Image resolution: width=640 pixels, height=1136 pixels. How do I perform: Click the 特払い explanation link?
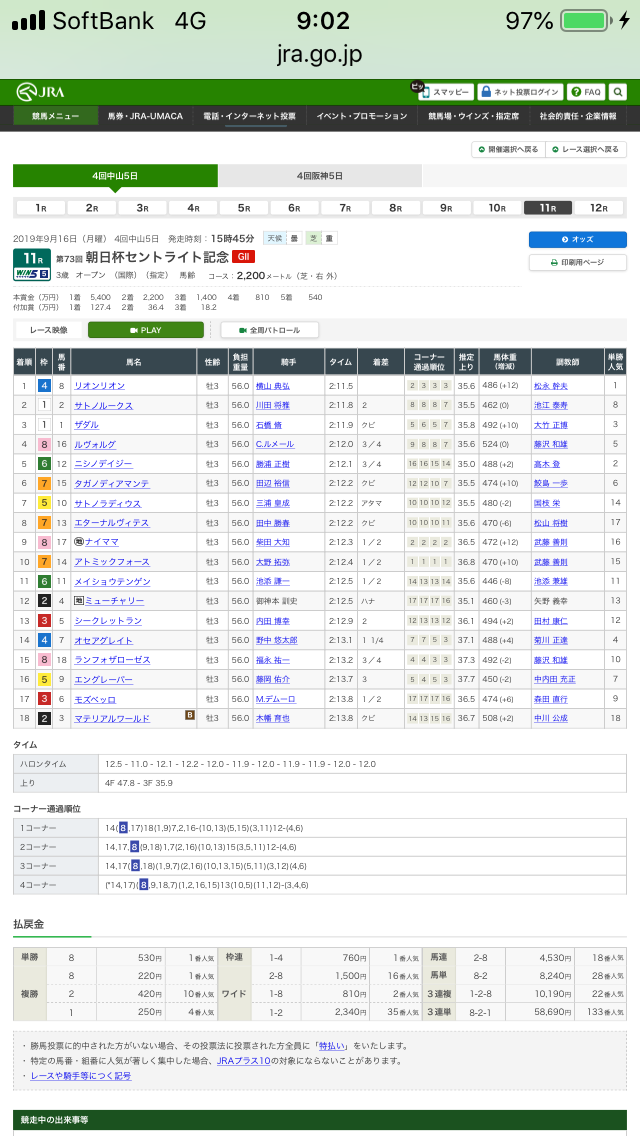[332, 1045]
